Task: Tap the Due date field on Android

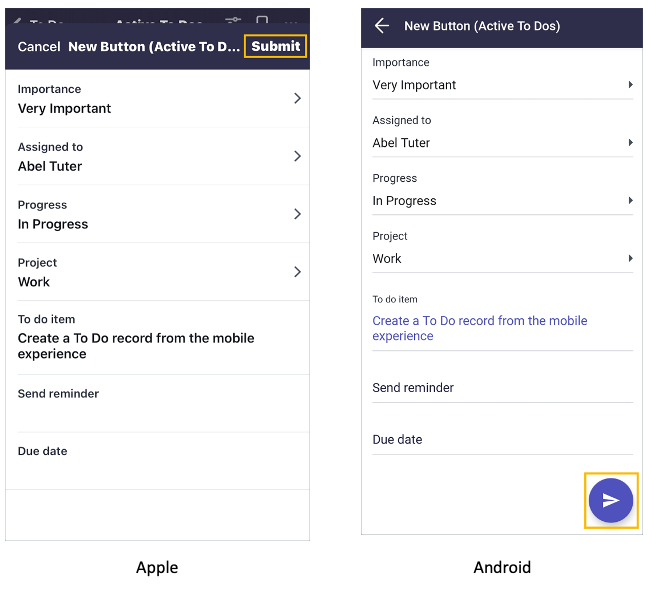Action: (x=502, y=440)
